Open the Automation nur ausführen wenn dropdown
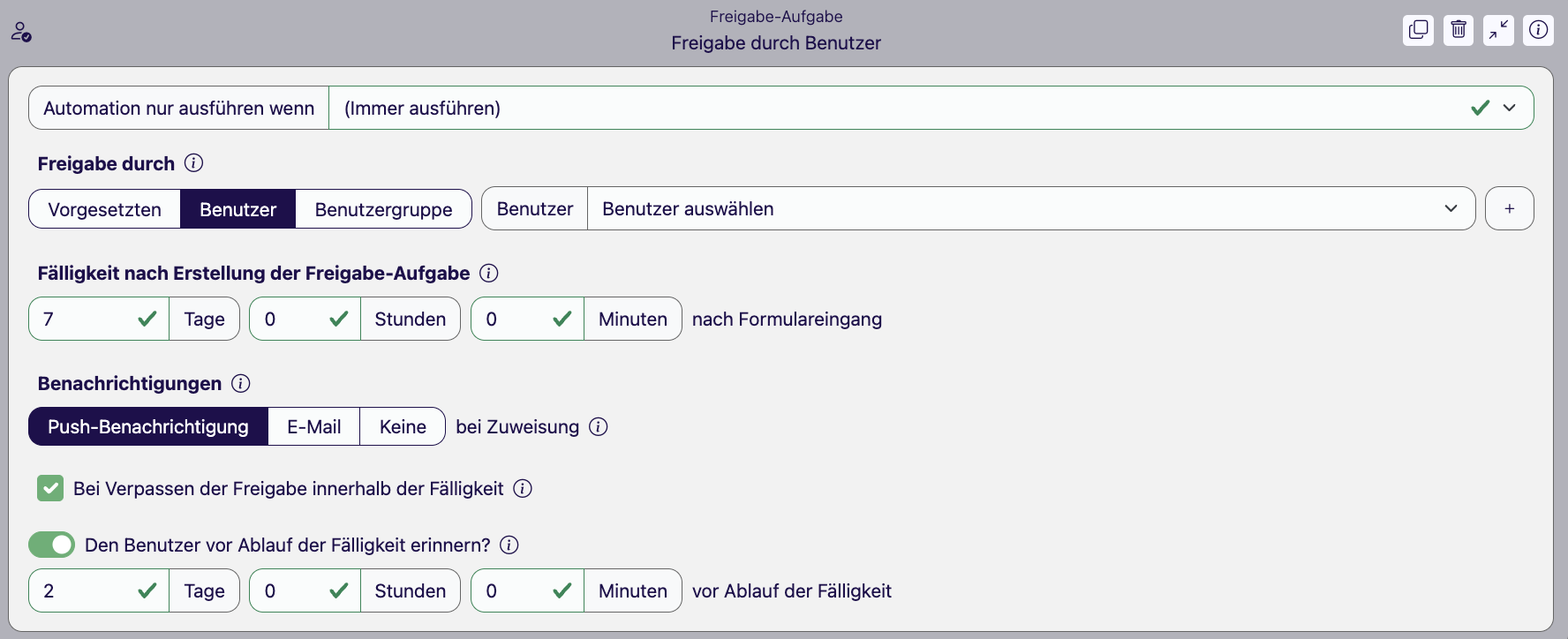1568x639 pixels. [x=931, y=108]
